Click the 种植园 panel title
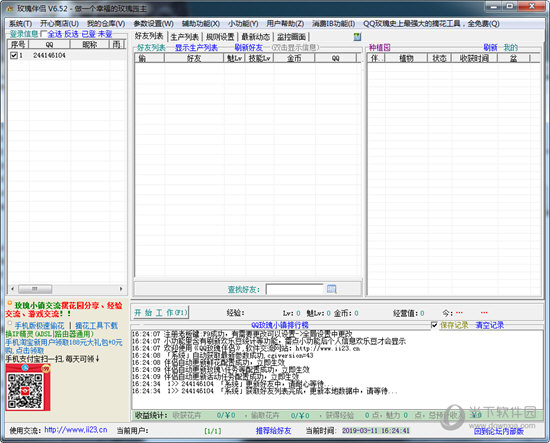Viewport: 550px width, 443px height. click(x=380, y=48)
